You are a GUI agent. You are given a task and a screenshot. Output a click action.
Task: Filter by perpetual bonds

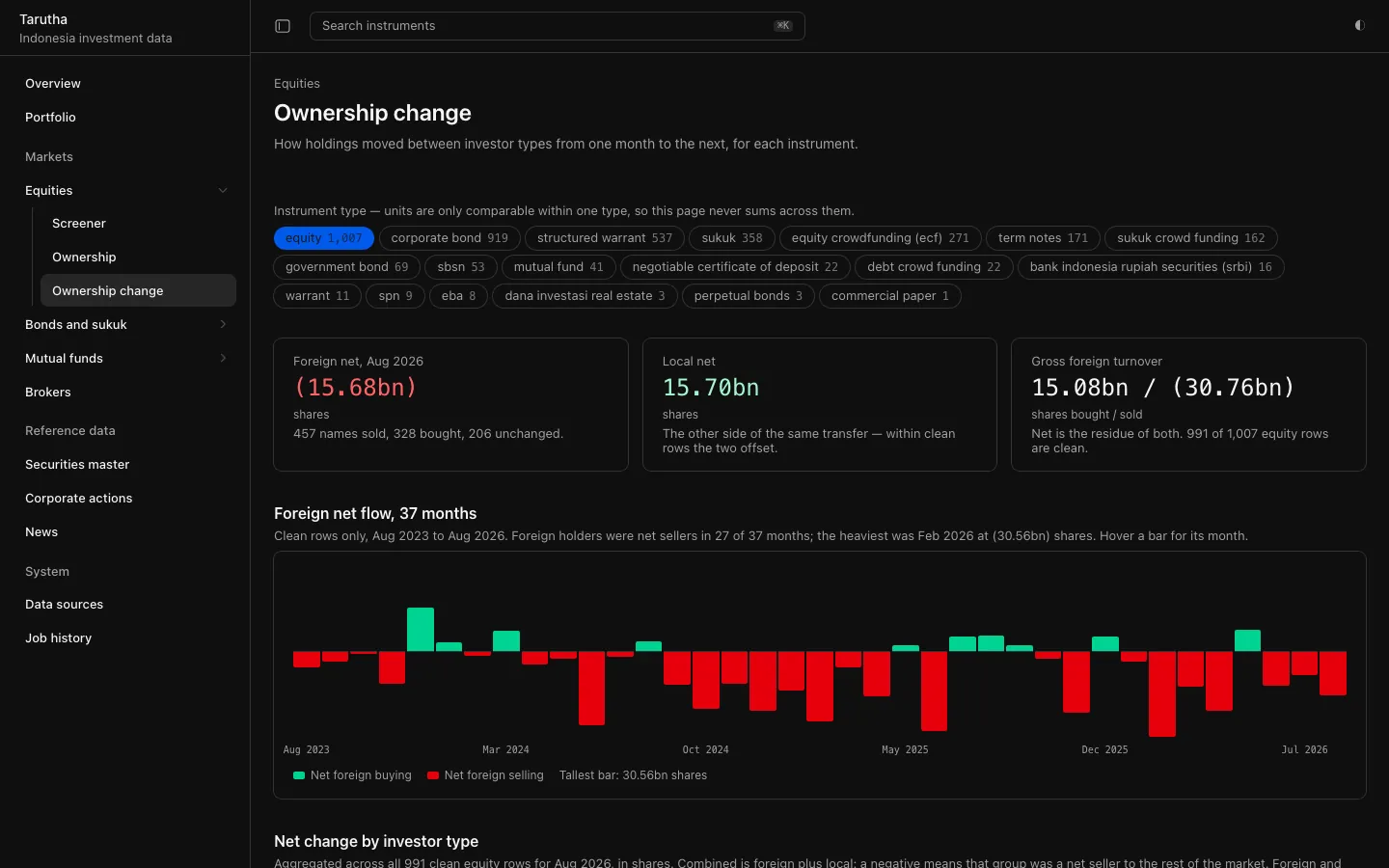click(x=749, y=296)
